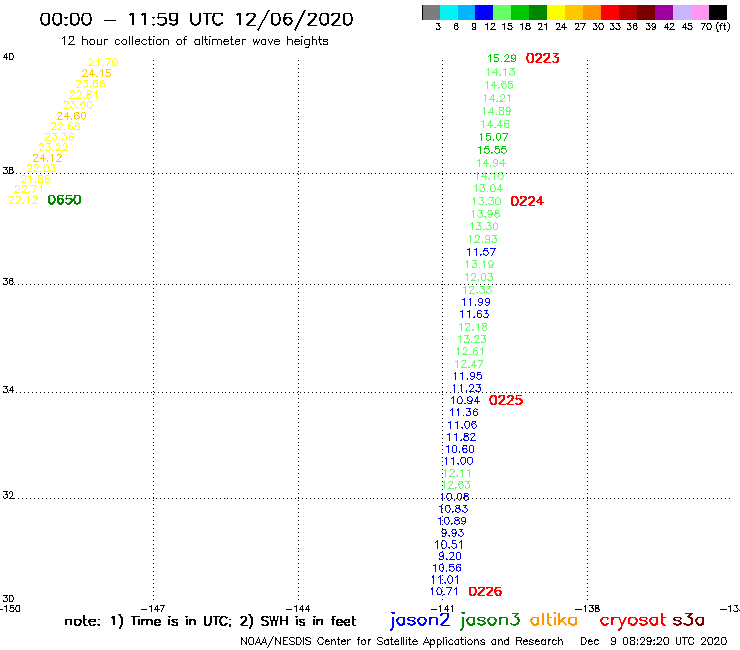This screenshot has width=740, height=650.
Task: Click the purple swatch in the color scale
Action: tap(664, 12)
